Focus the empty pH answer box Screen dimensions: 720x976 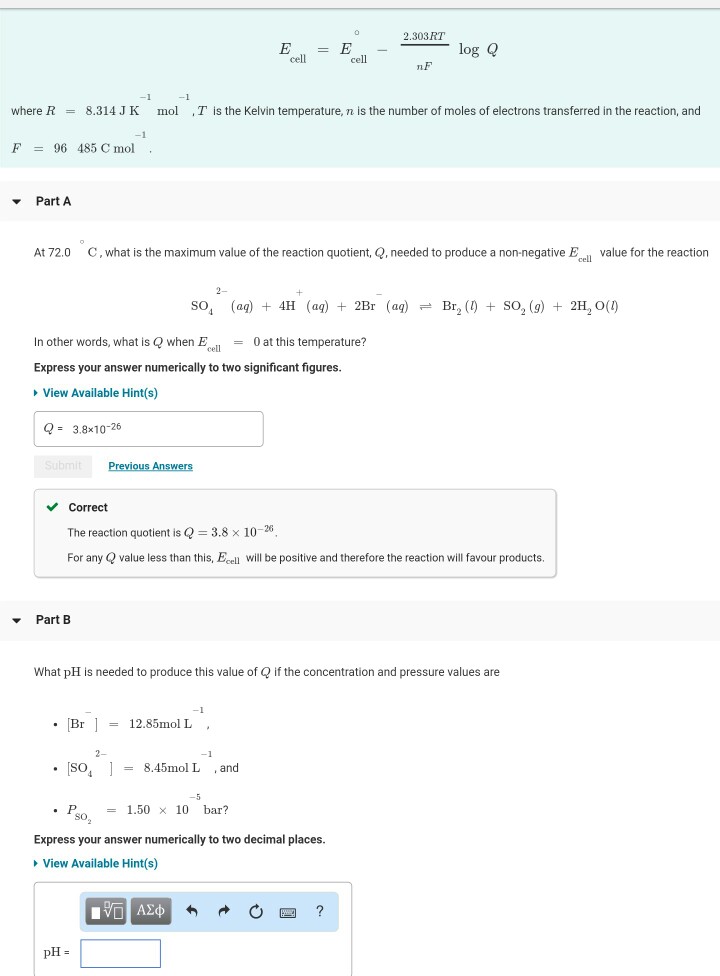click(x=119, y=953)
